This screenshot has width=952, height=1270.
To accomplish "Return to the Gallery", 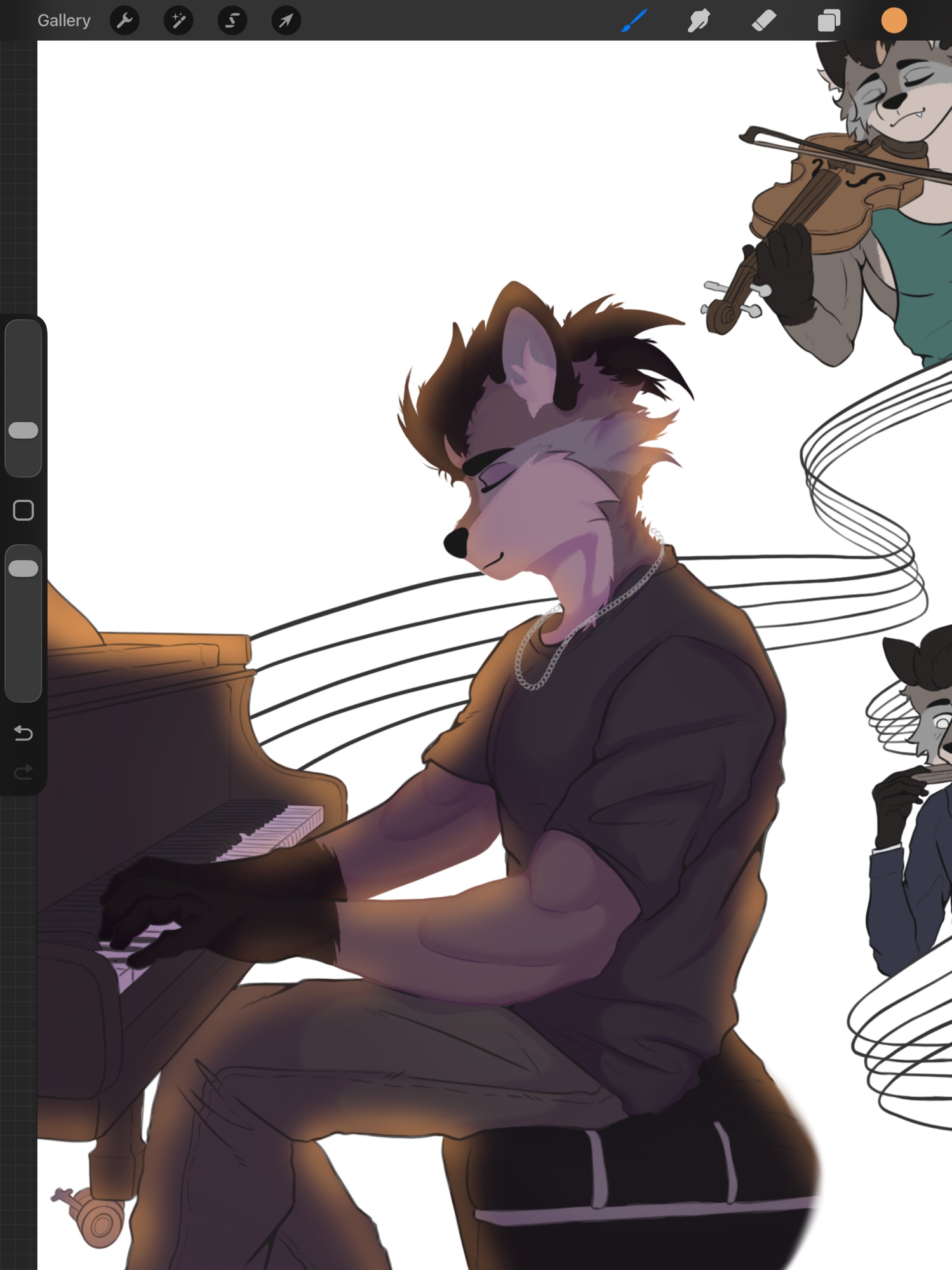I will click(64, 20).
